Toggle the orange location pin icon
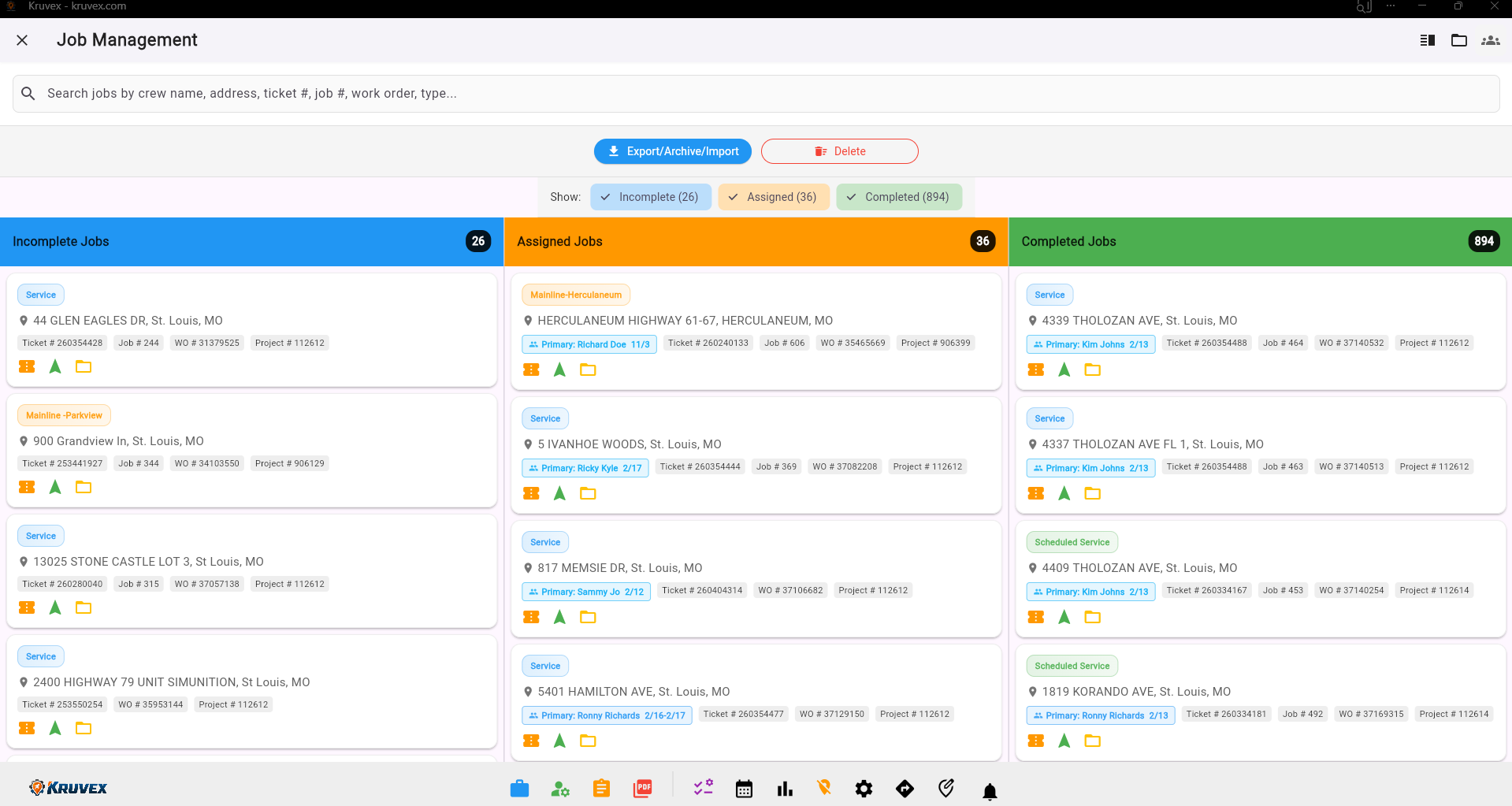Viewport: 1512px width, 806px height. point(823,788)
